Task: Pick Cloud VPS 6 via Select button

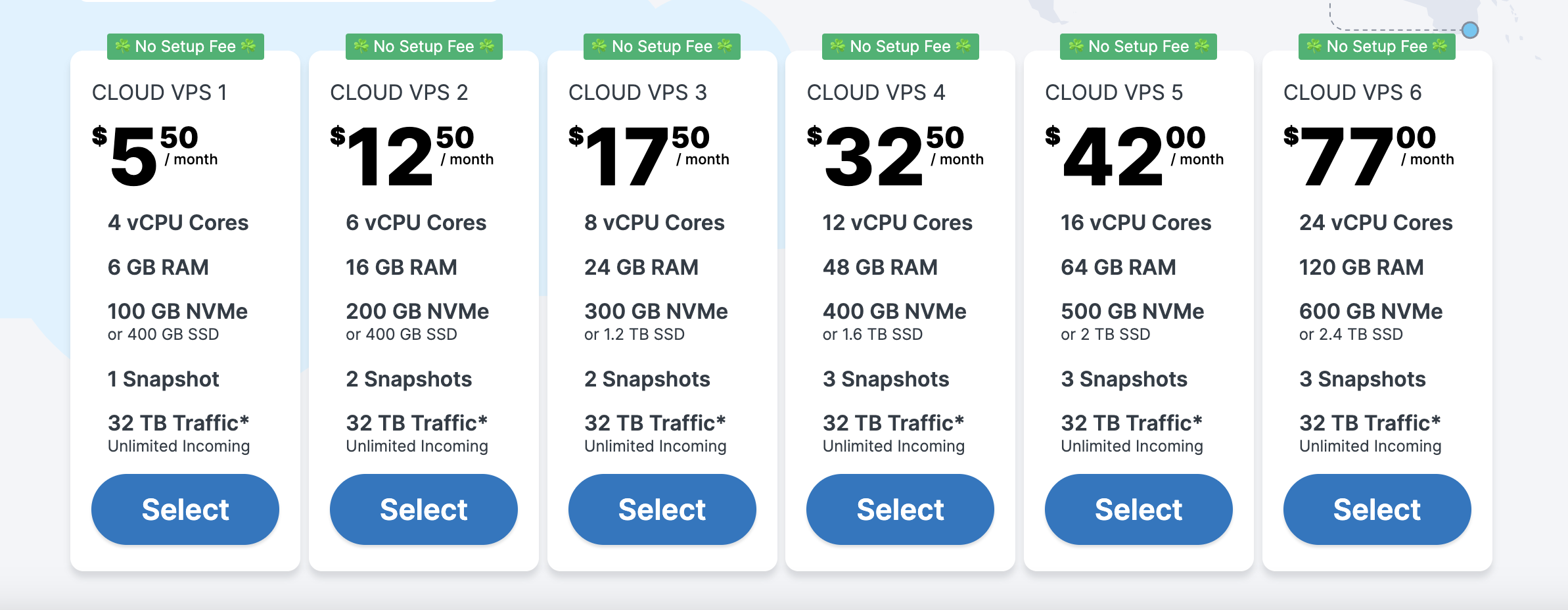Action: 1377,509
